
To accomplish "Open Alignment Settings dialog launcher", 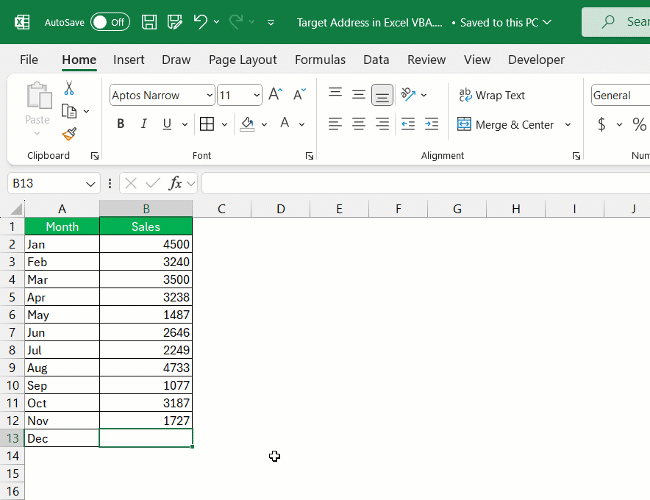I will [576, 156].
